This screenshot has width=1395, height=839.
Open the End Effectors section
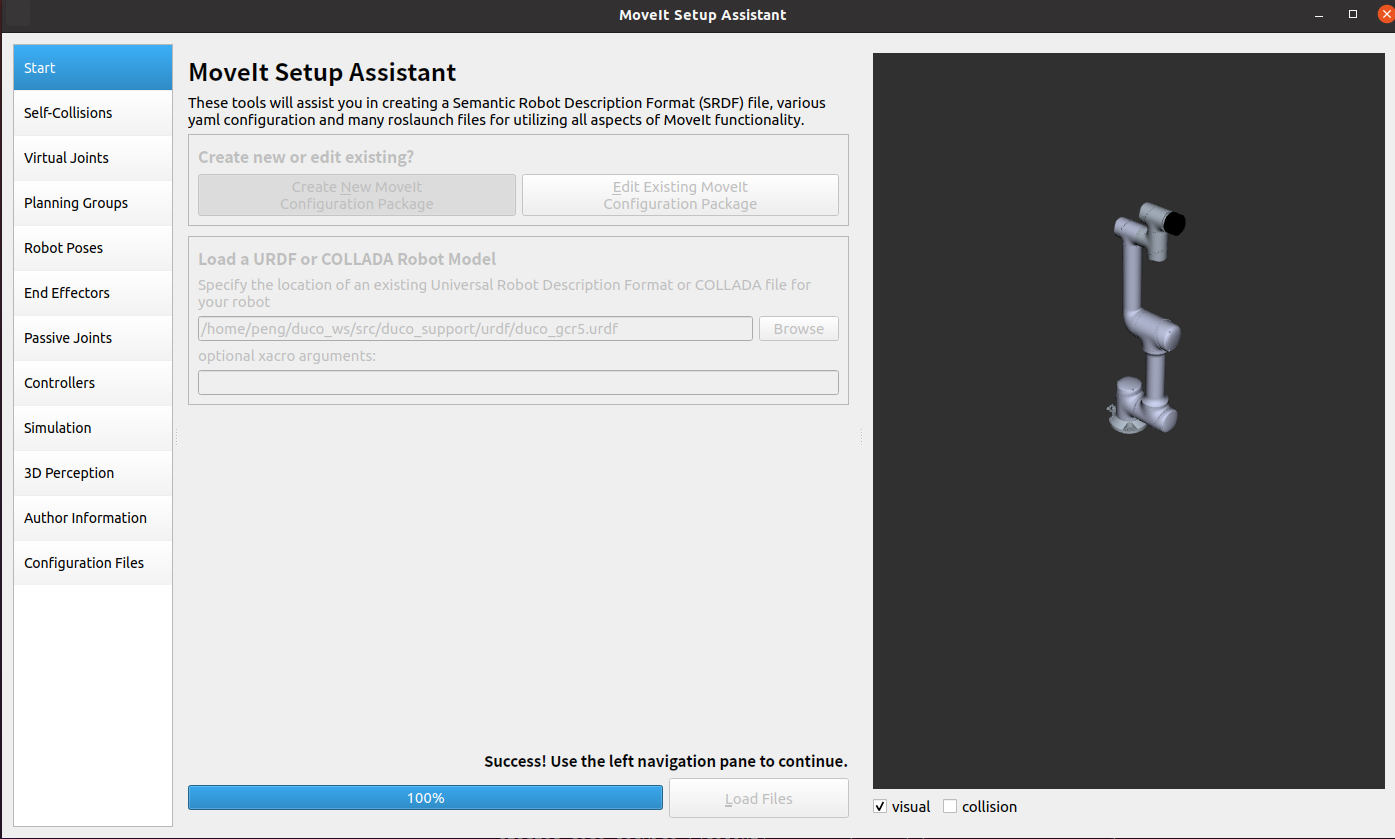[93, 293]
